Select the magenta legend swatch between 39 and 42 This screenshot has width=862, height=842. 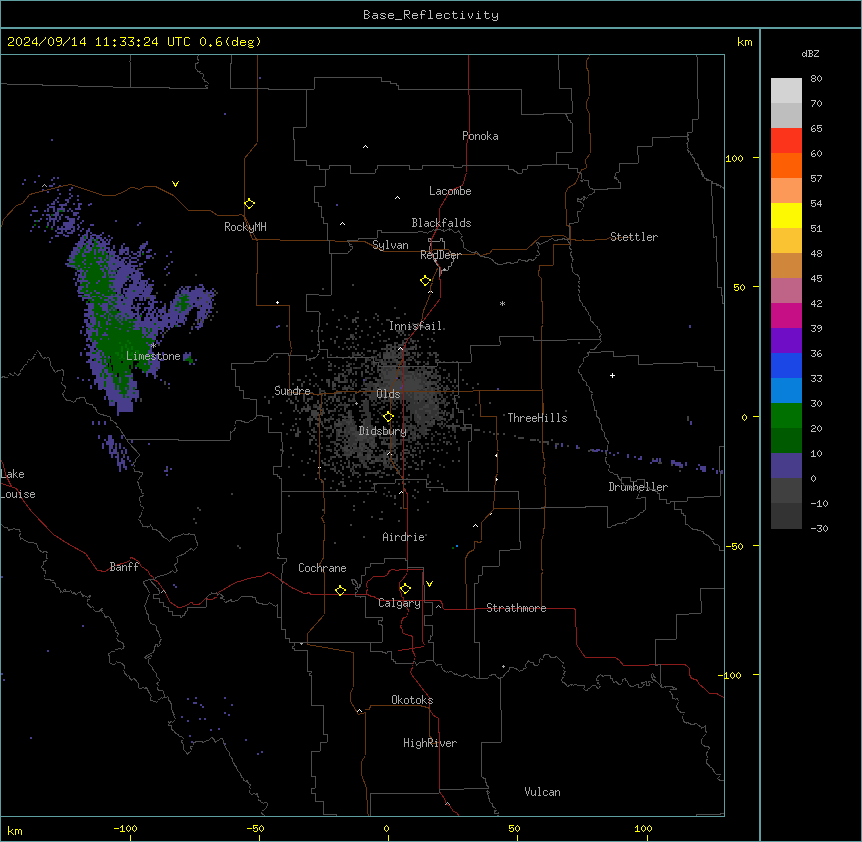786,315
